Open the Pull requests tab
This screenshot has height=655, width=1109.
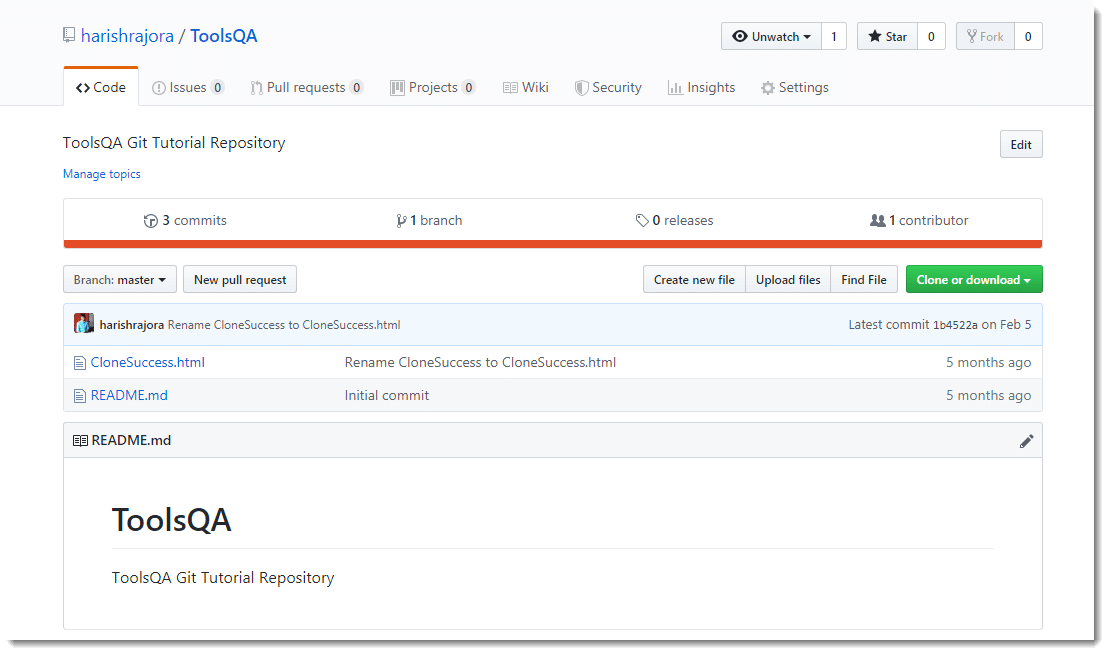(306, 88)
